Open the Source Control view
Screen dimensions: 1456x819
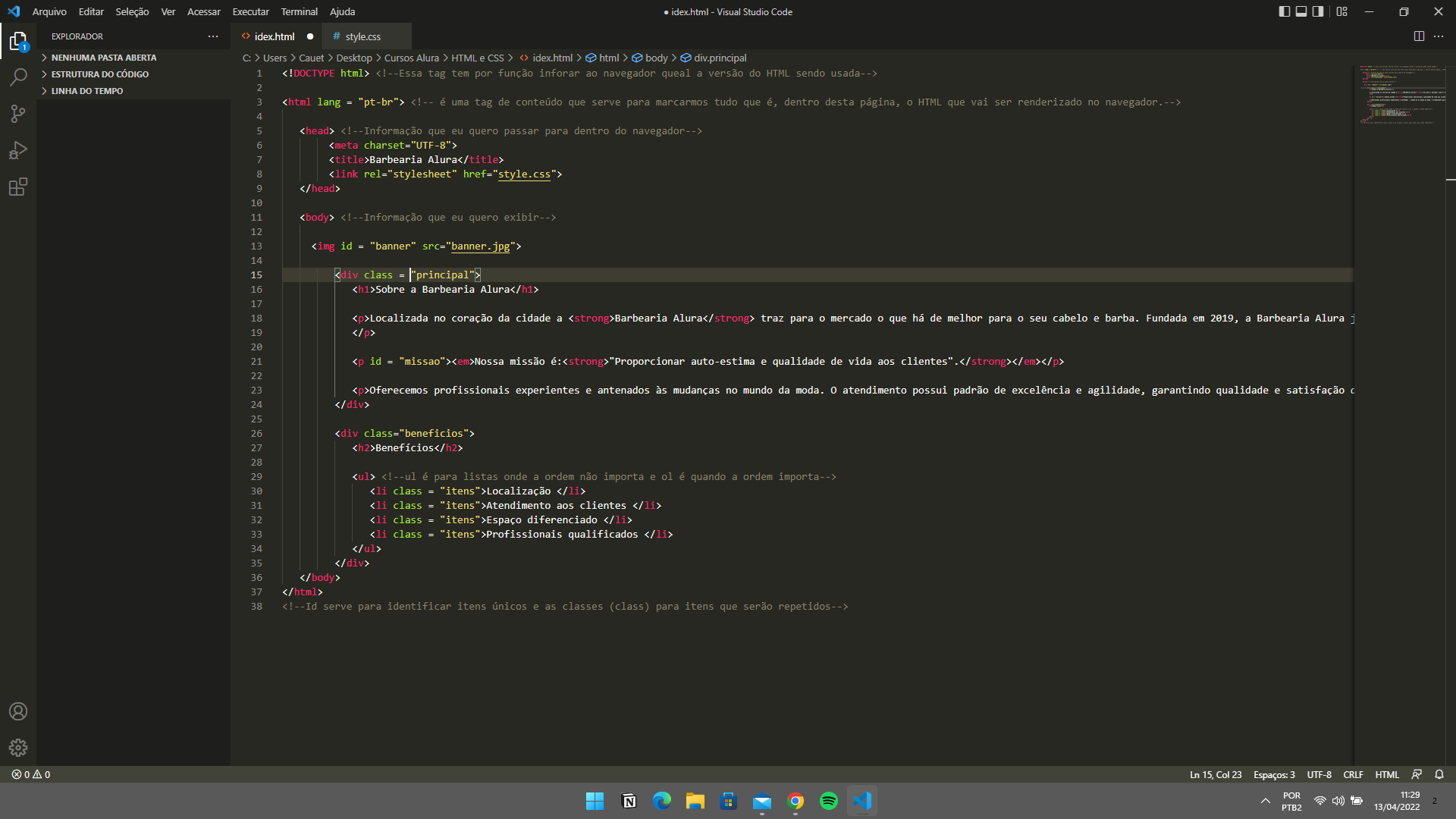point(18,114)
